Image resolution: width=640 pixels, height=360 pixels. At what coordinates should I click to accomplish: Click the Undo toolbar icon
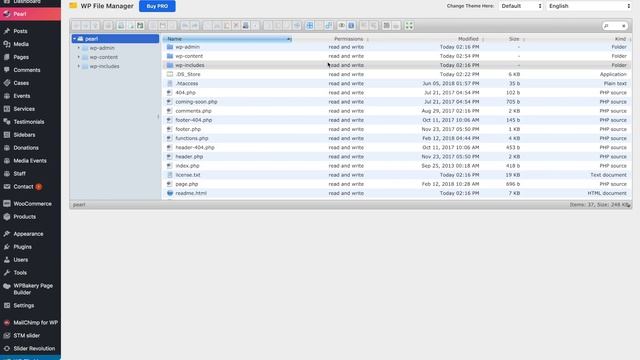click(185, 25)
